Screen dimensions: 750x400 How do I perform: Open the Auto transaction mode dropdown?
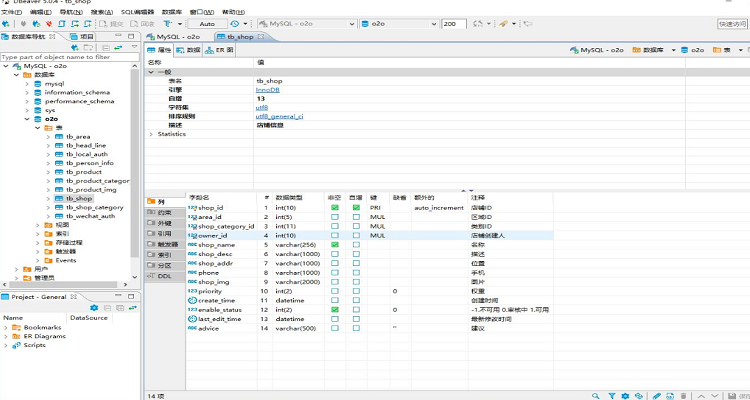tap(206, 23)
